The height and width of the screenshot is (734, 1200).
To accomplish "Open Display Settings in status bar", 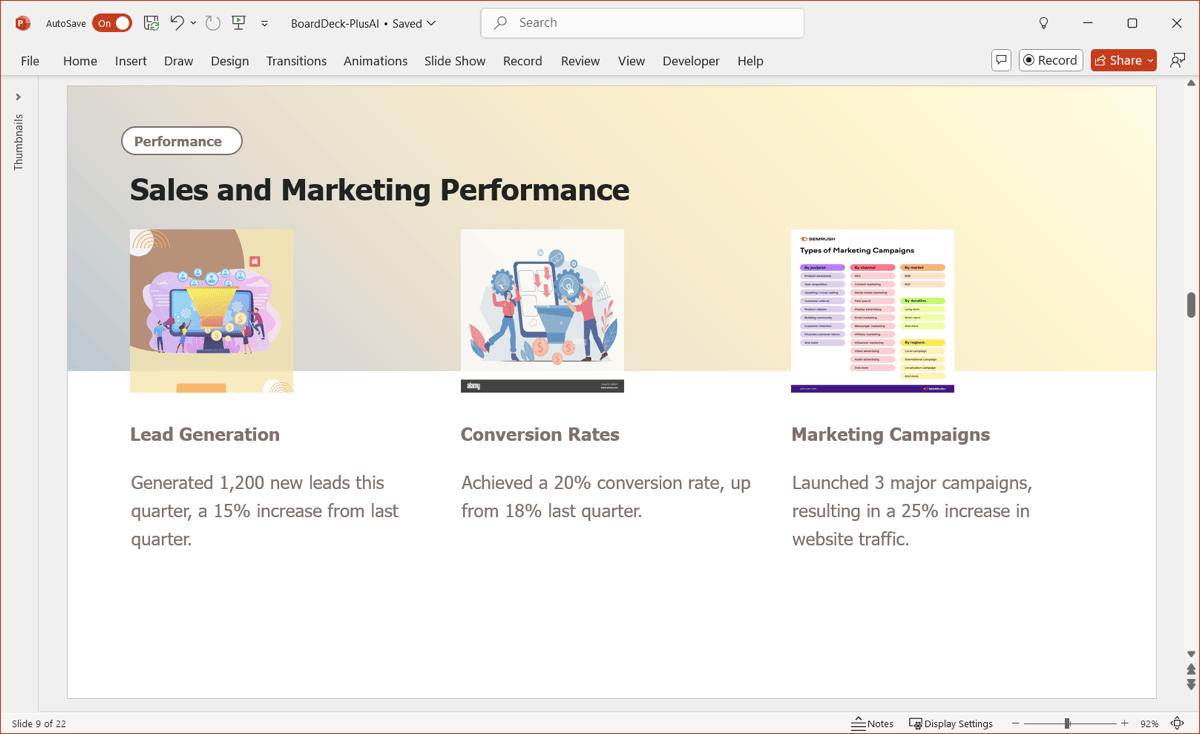I will 951,723.
